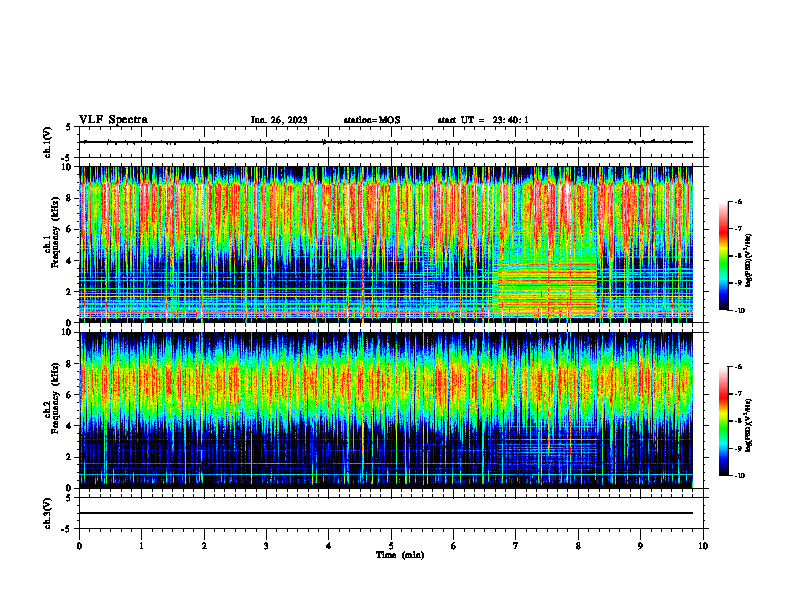Viewport: 792px width, 612px height.
Task: Click time axis tick label "8"
Action: 578,546
